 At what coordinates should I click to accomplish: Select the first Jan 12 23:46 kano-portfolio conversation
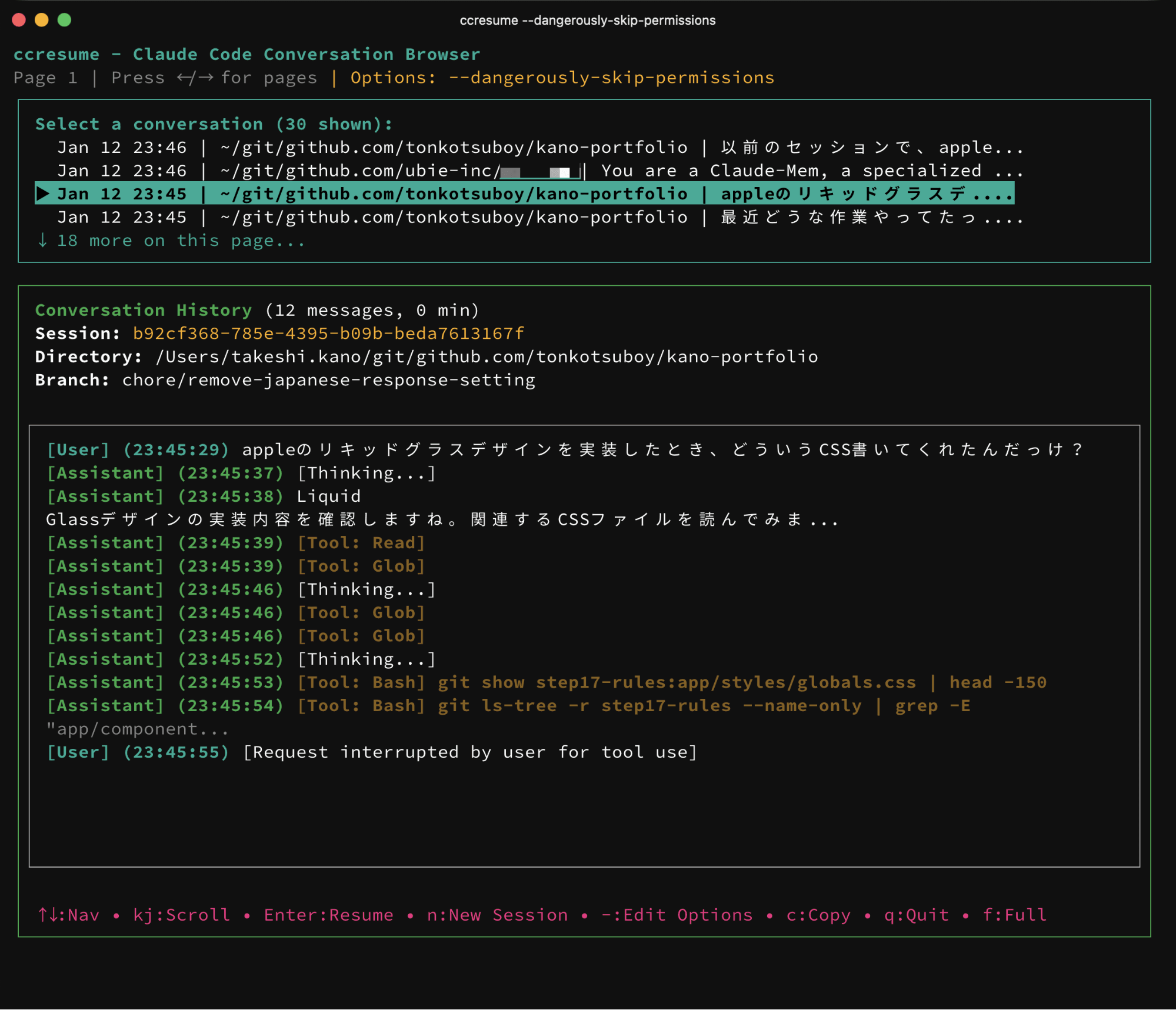click(529, 147)
